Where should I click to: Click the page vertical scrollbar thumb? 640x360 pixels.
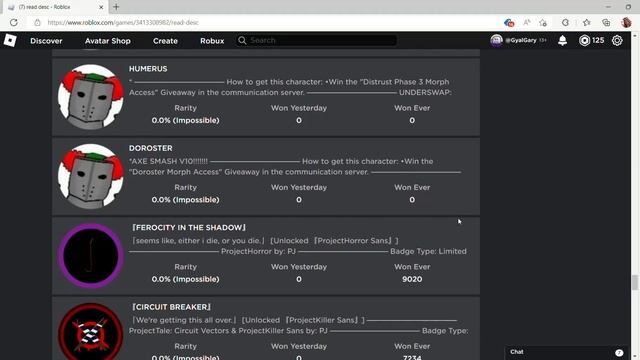635,282
